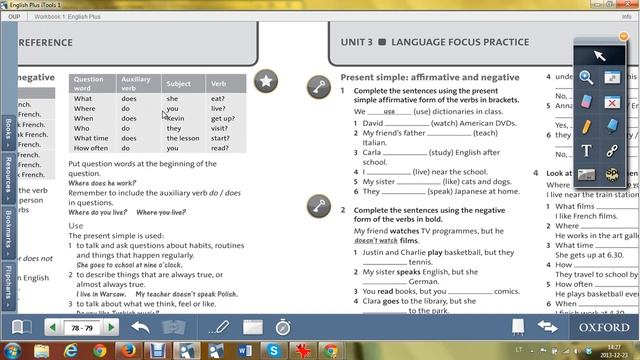Go to the previous page

(52, 327)
